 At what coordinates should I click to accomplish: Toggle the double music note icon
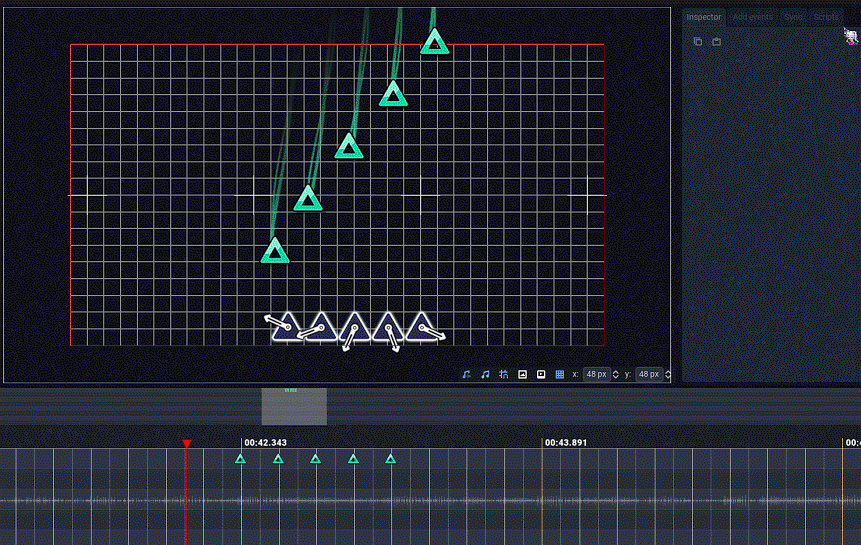485,374
